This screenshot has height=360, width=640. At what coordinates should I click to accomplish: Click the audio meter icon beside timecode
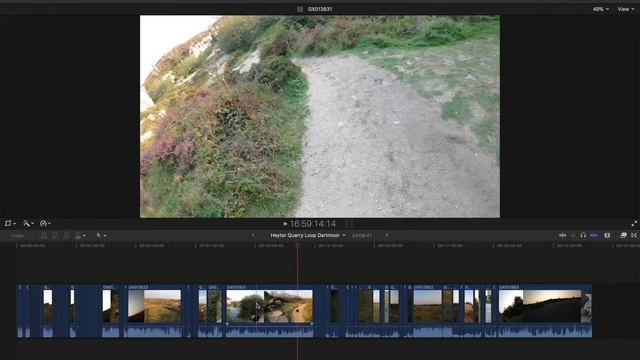coord(349,224)
